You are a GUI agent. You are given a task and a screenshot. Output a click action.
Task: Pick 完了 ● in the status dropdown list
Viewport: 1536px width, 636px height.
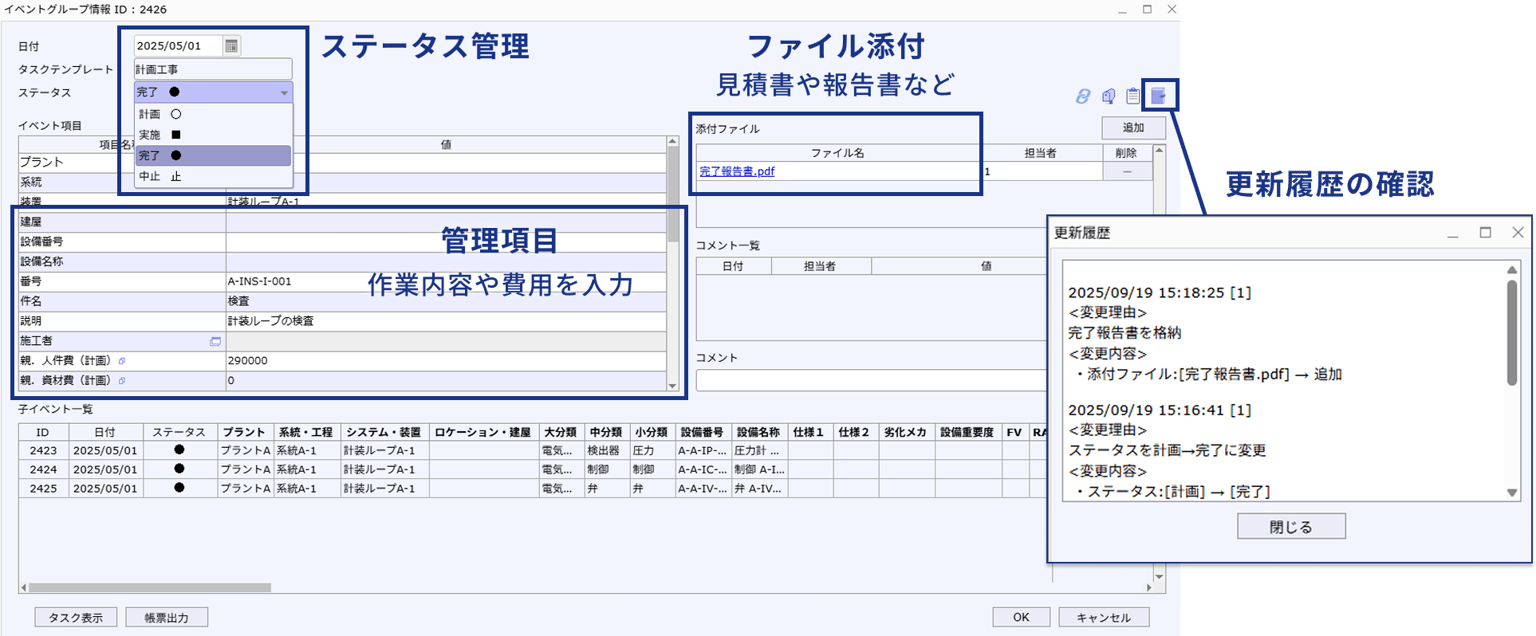[x=213, y=156]
